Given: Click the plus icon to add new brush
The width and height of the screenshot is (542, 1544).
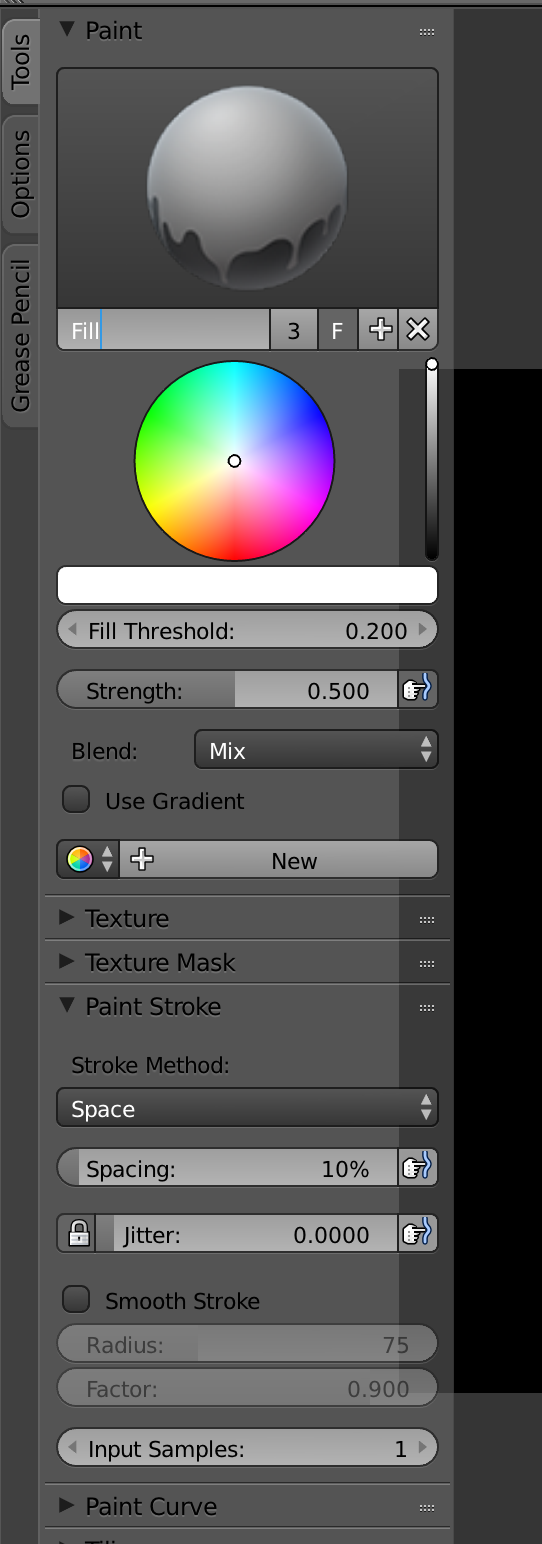Looking at the screenshot, I should pyautogui.click(x=379, y=330).
